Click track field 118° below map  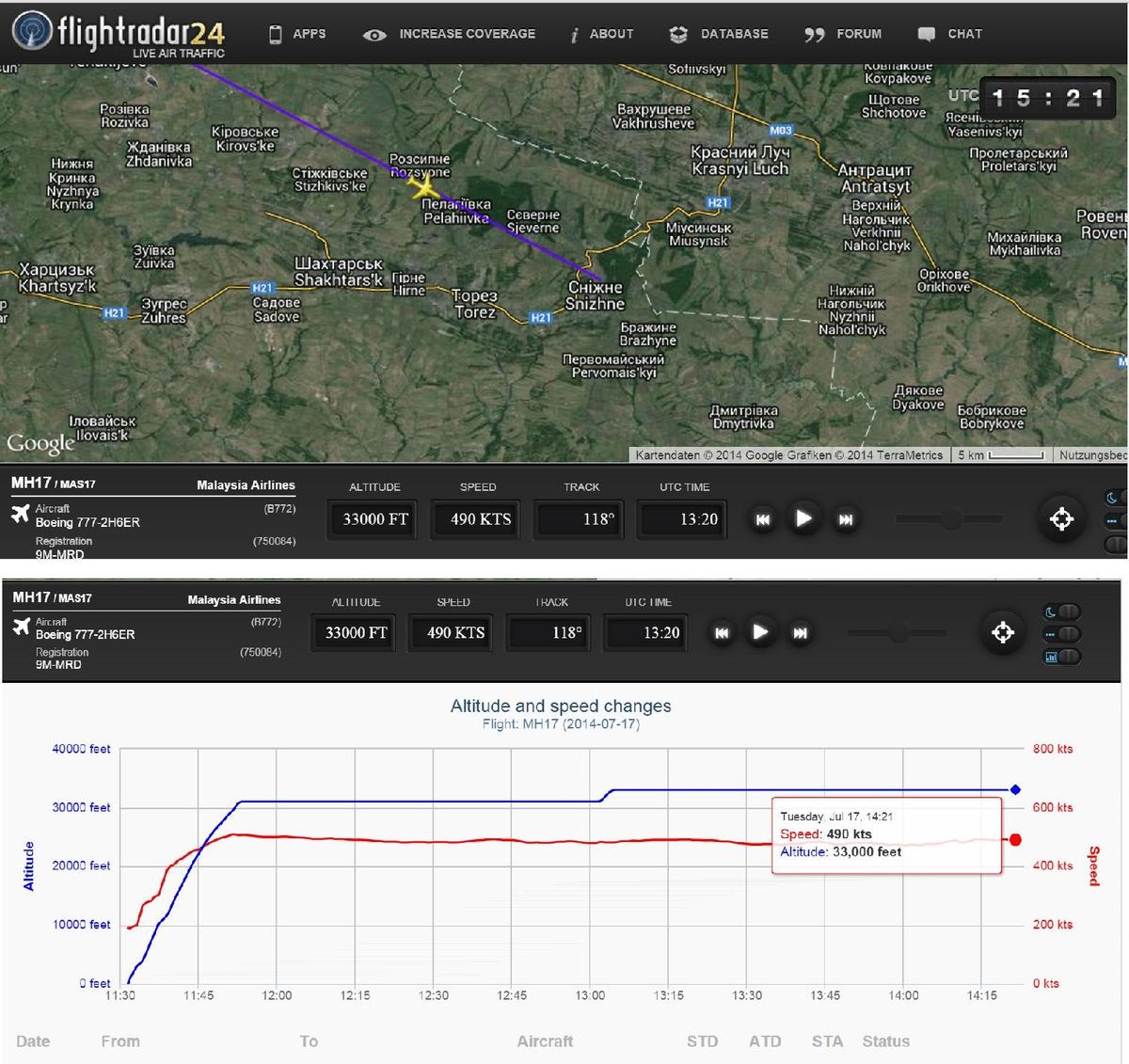[578, 519]
